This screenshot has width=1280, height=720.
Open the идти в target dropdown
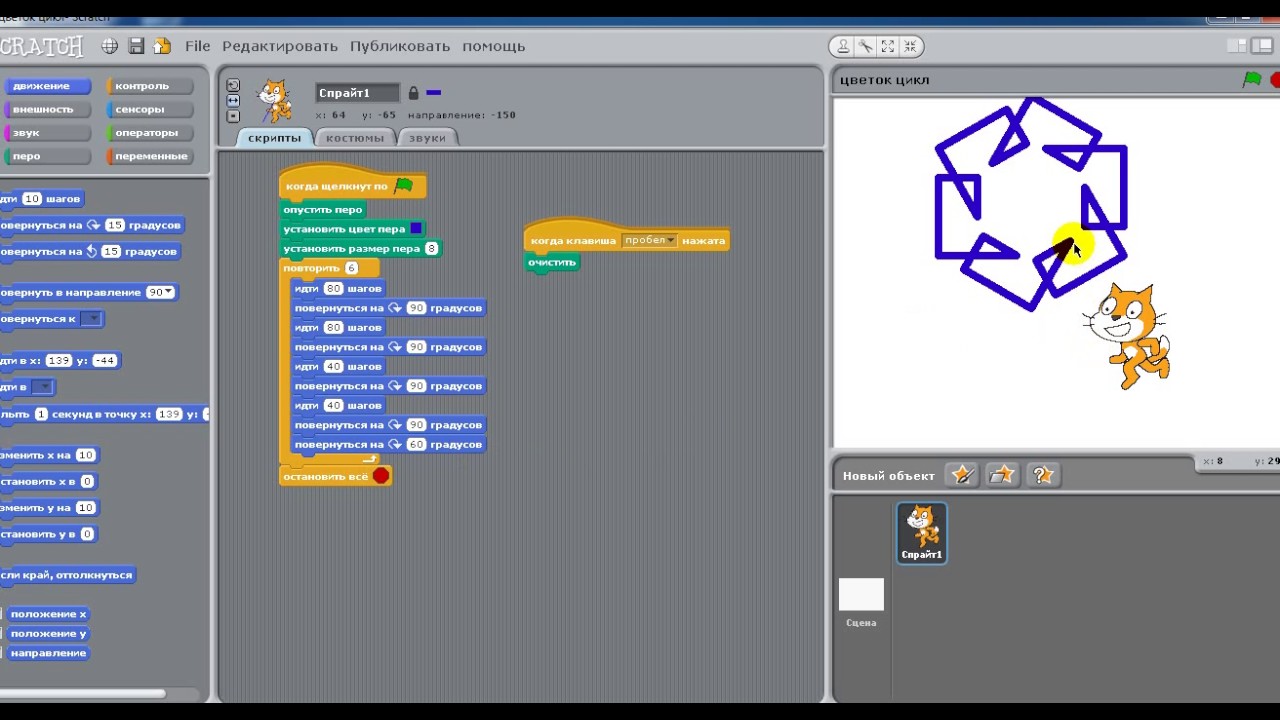[42, 387]
